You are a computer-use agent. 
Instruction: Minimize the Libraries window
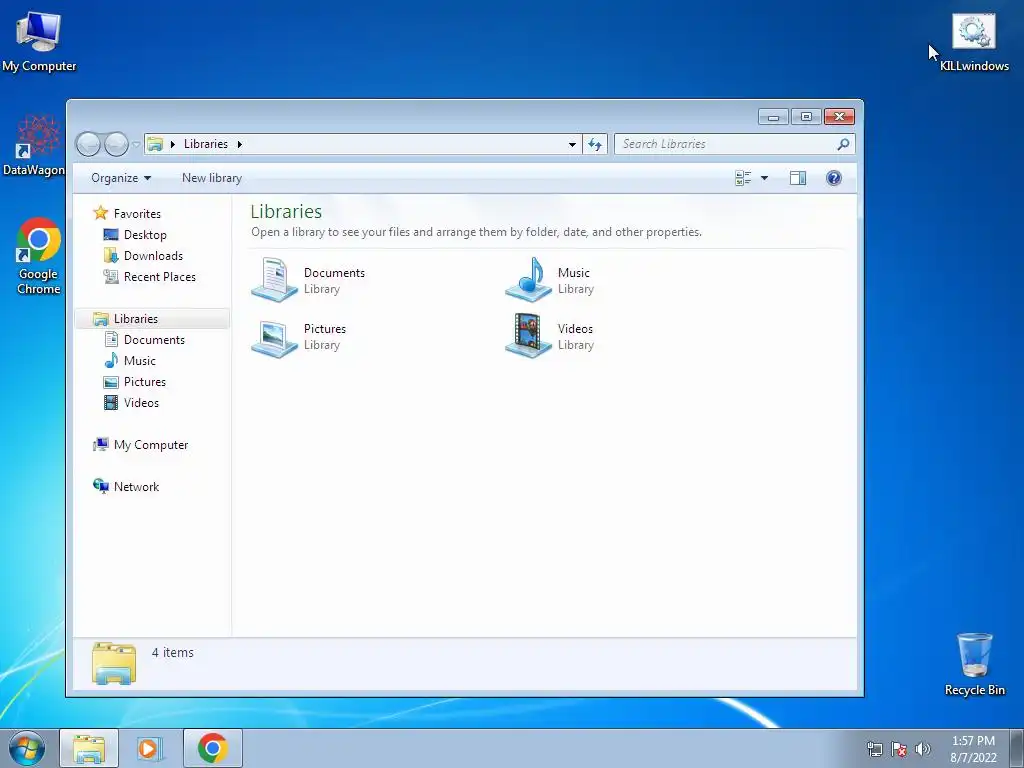tap(773, 117)
